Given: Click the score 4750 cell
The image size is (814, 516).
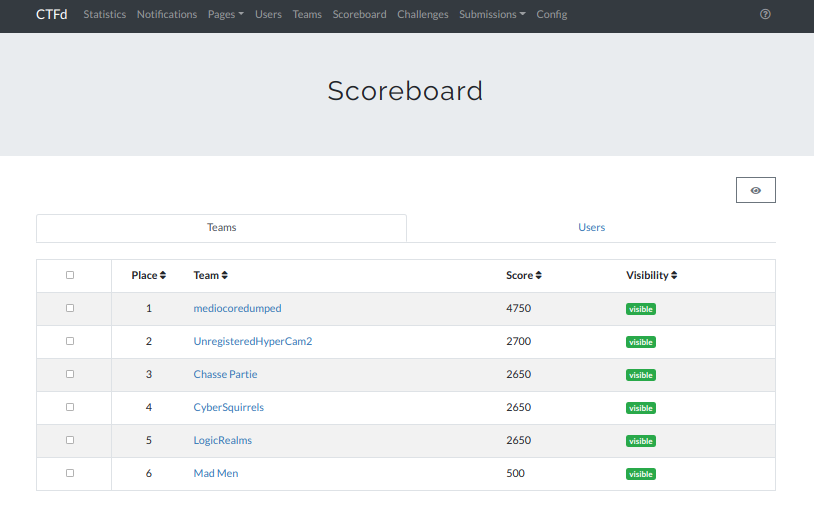Looking at the screenshot, I should [x=519, y=308].
